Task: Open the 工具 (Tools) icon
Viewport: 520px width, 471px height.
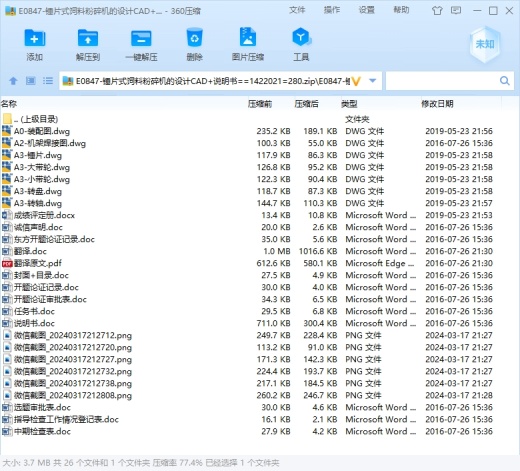Action: [x=301, y=37]
